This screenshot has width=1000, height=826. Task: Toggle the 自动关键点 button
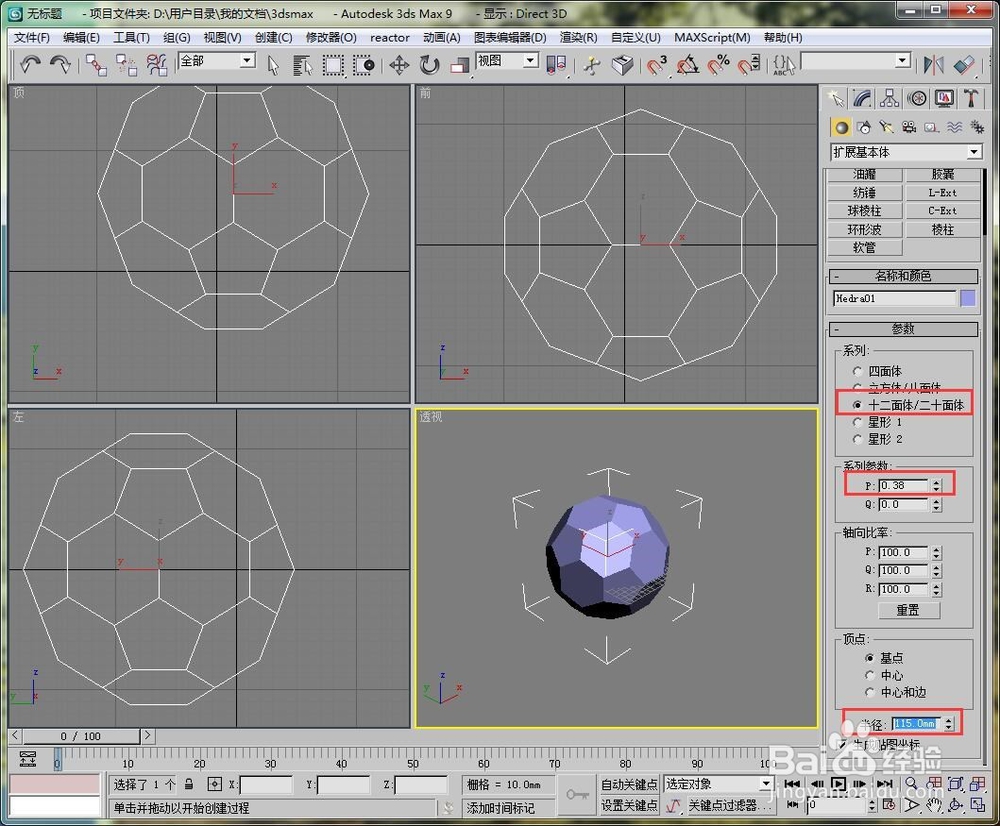pyautogui.click(x=629, y=784)
